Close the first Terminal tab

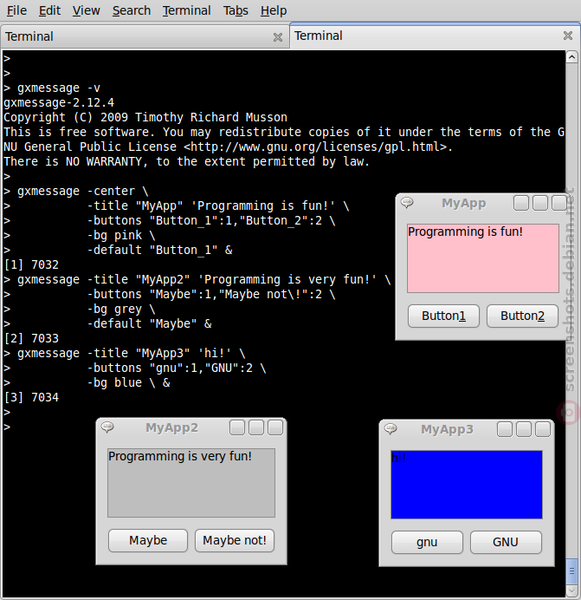pyautogui.click(x=277, y=37)
